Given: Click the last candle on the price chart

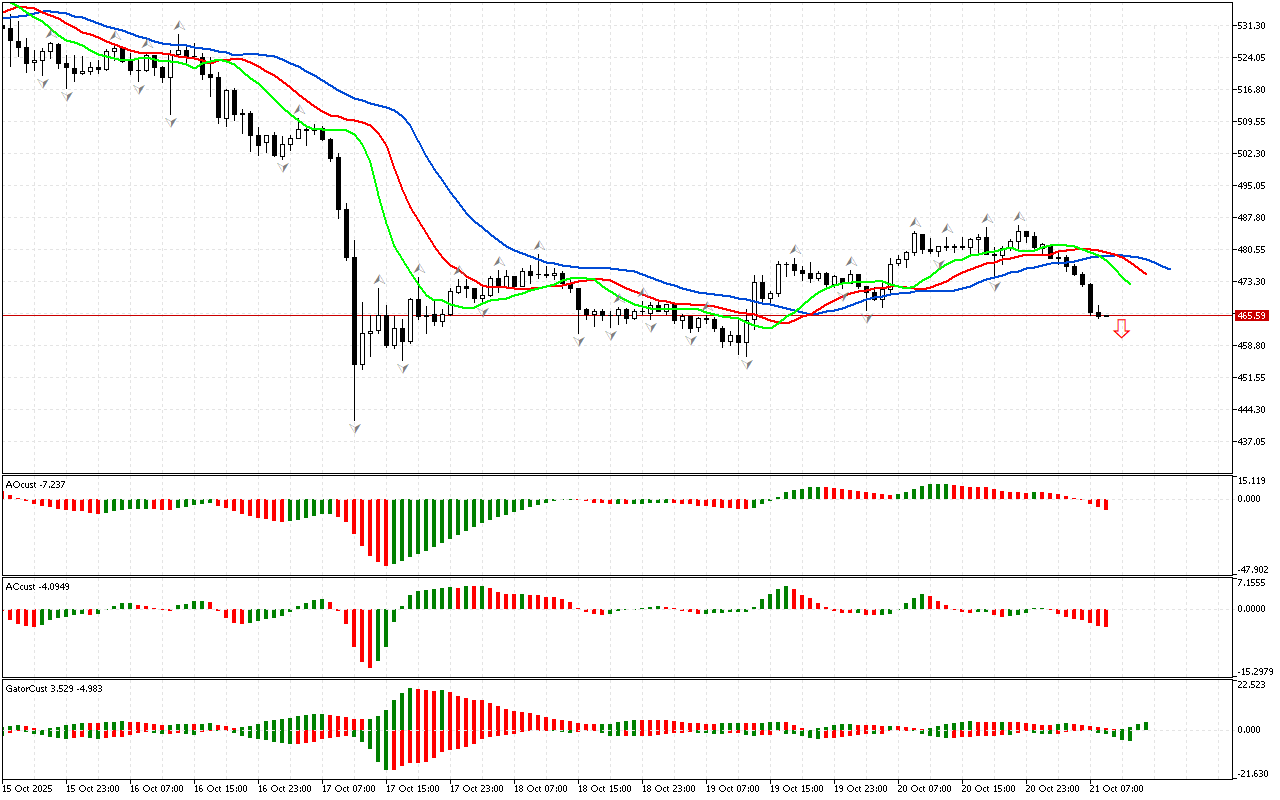Looking at the screenshot, I should pos(1106,316).
